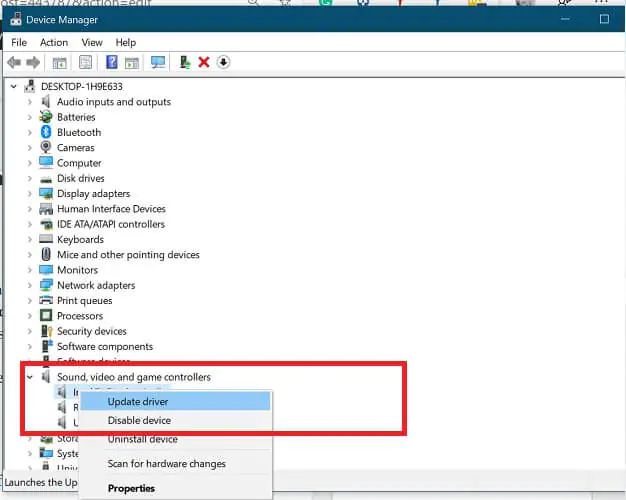Click the Back arrow toolbar icon
This screenshot has width=626, height=500.
[x=14, y=62]
